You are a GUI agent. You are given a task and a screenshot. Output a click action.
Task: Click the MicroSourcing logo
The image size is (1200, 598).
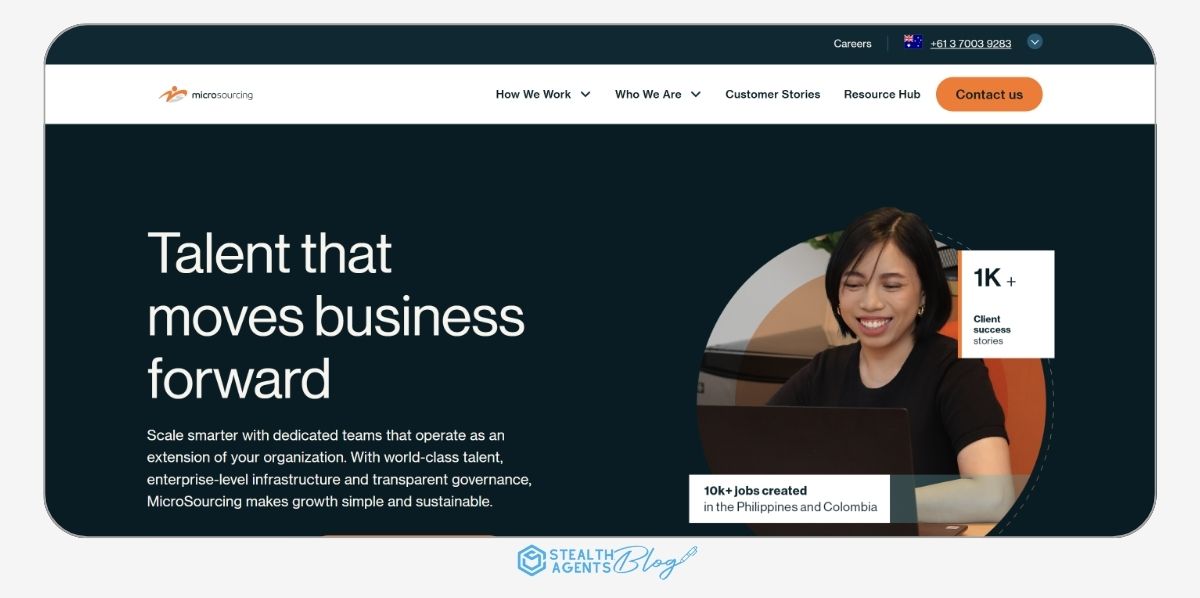tap(206, 95)
